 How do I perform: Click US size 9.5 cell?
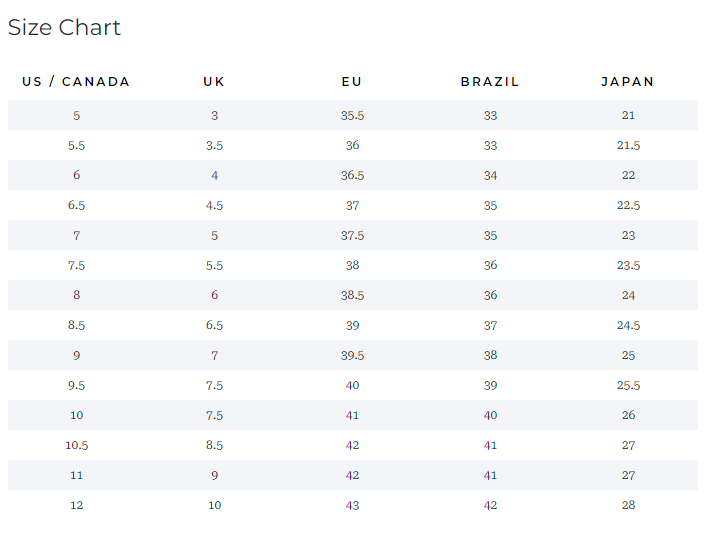tap(76, 385)
